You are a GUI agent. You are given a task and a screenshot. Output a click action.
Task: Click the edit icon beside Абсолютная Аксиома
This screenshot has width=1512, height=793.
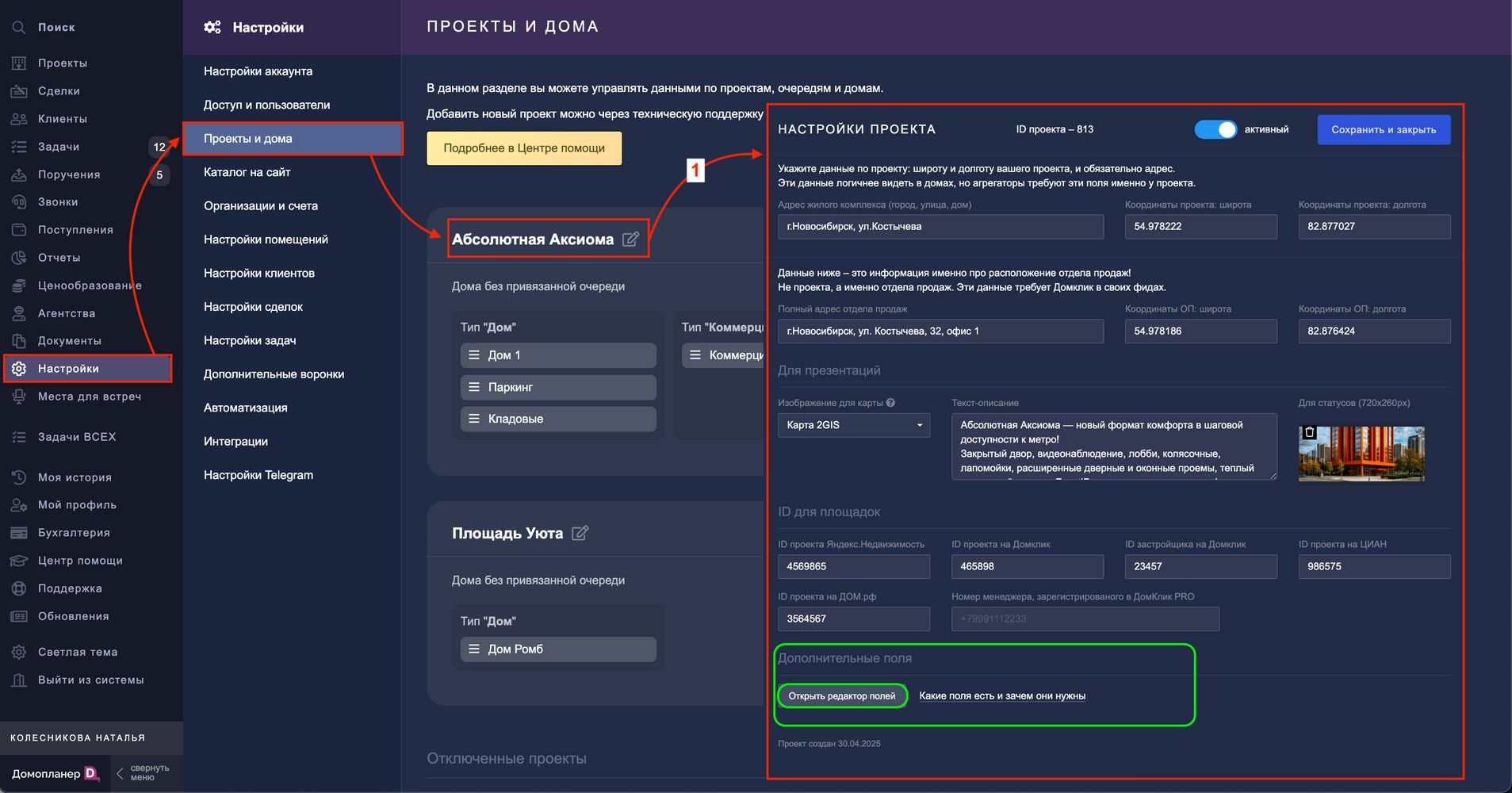click(630, 239)
